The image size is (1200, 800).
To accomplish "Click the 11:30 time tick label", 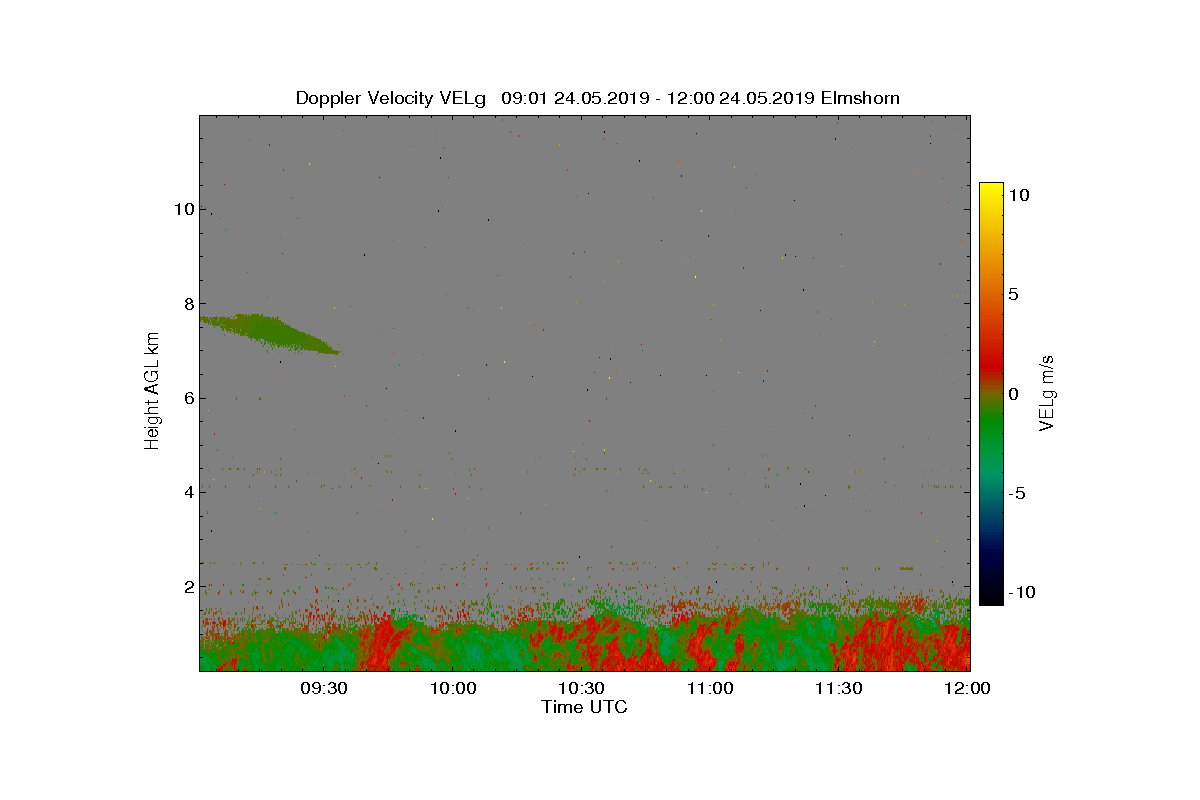I will pos(839,688).
